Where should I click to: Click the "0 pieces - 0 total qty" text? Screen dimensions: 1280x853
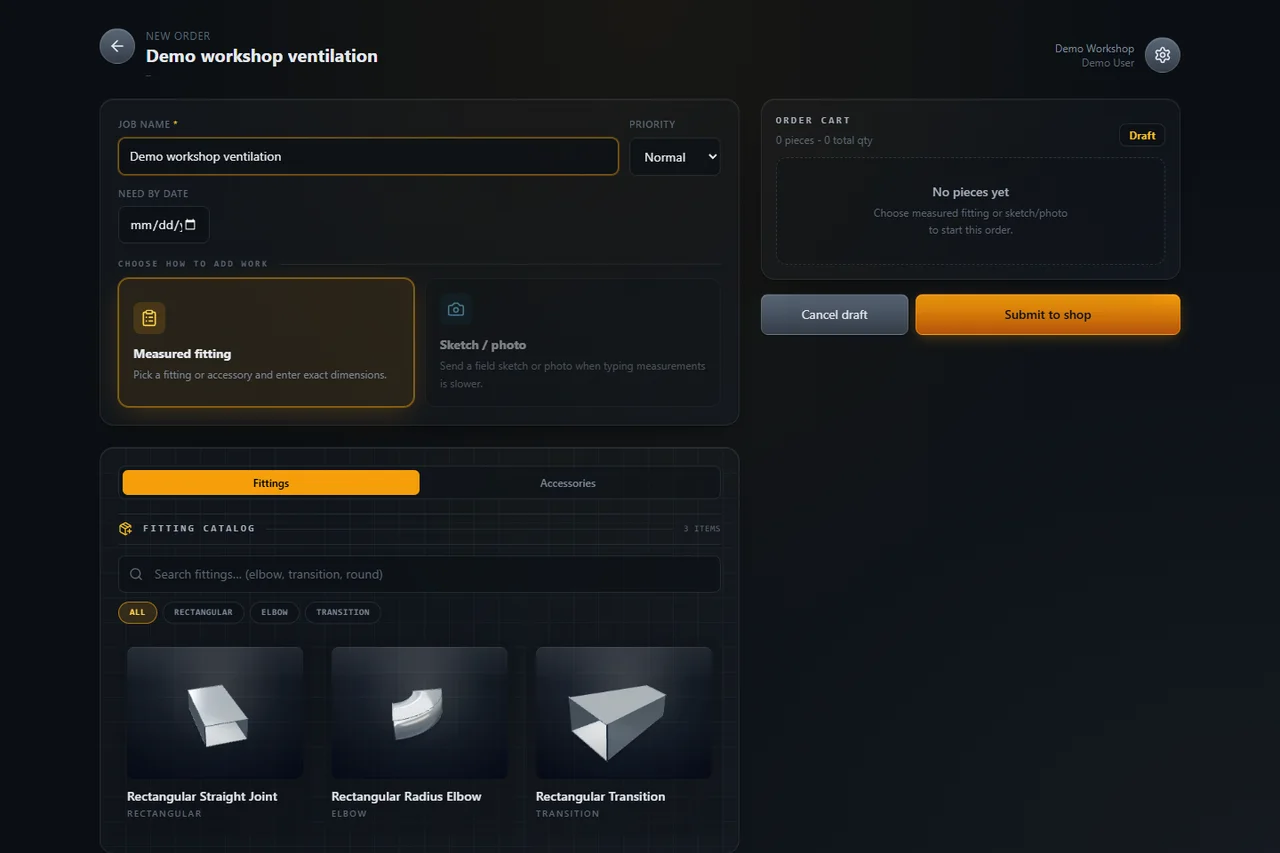point(824,141)
